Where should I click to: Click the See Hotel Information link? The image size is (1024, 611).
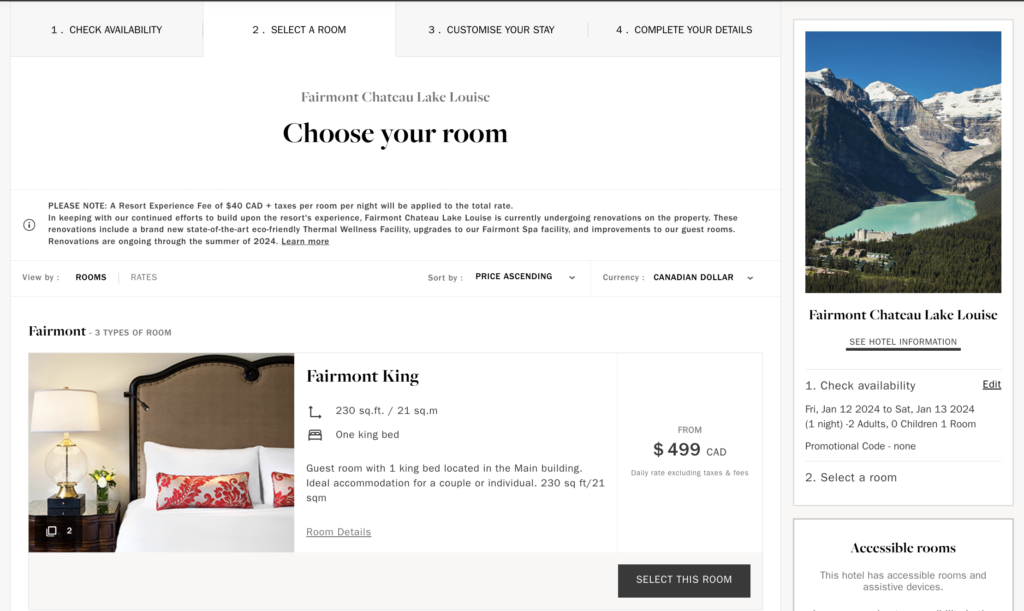click(x=903, y=342)
